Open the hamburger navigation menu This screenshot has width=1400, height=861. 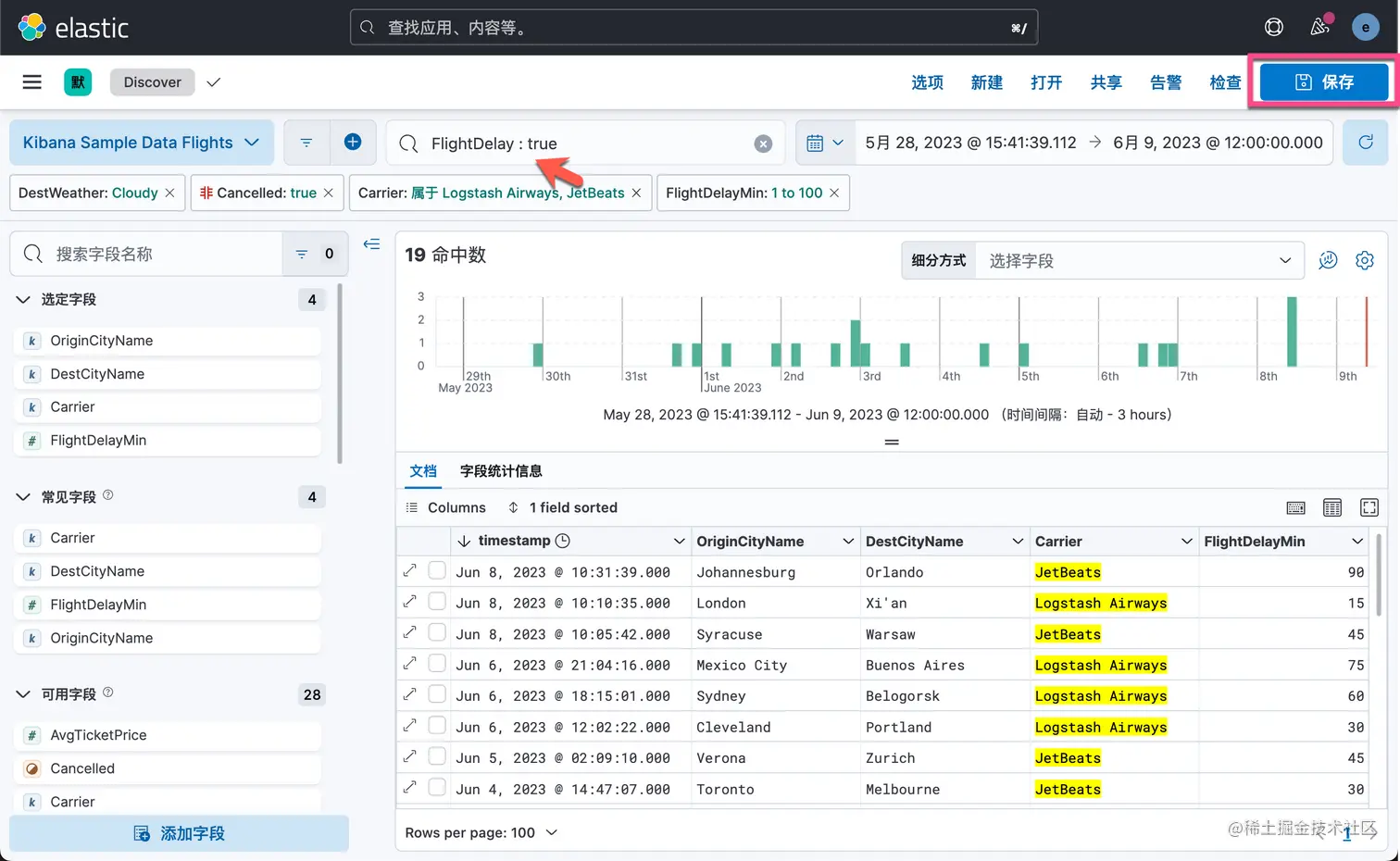pos(32,82)
